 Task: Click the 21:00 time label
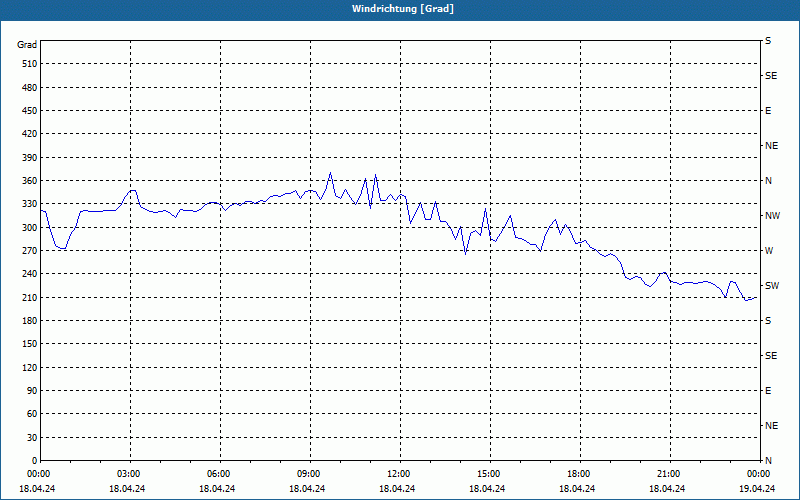pyautogui.click(x=668, y=474)
